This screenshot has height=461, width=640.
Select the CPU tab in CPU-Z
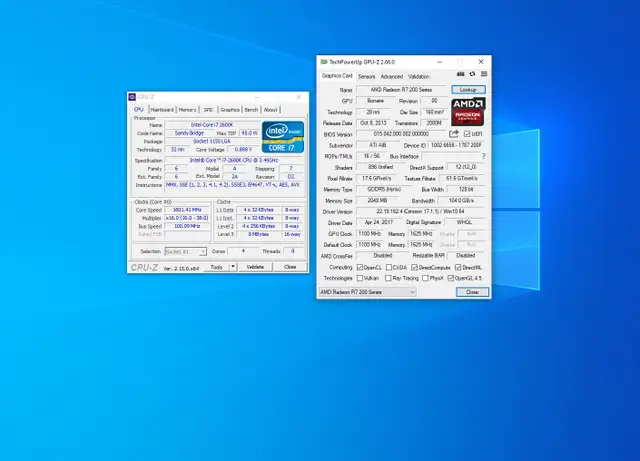click(139, 109)
